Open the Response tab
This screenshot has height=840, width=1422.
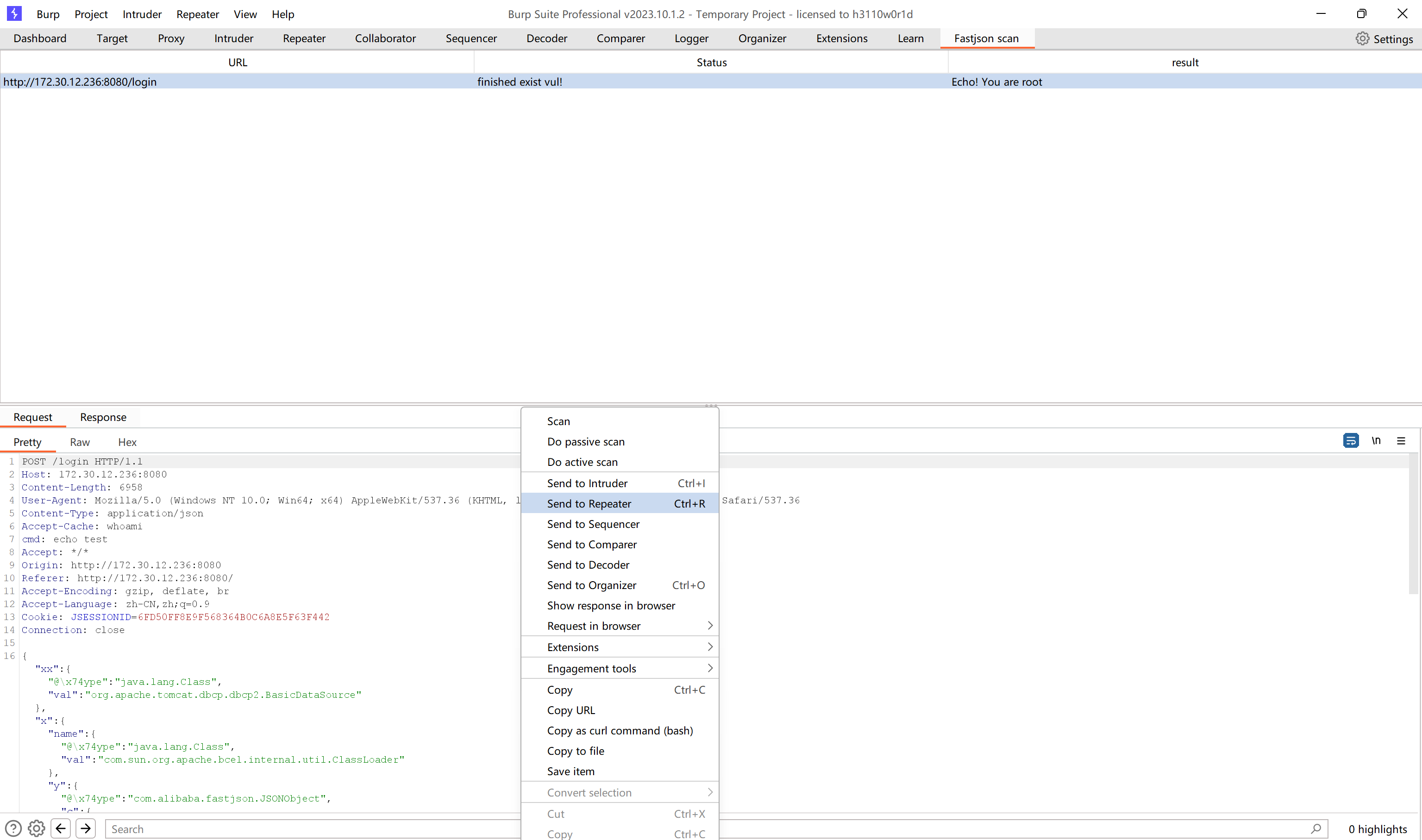(103, 417)
